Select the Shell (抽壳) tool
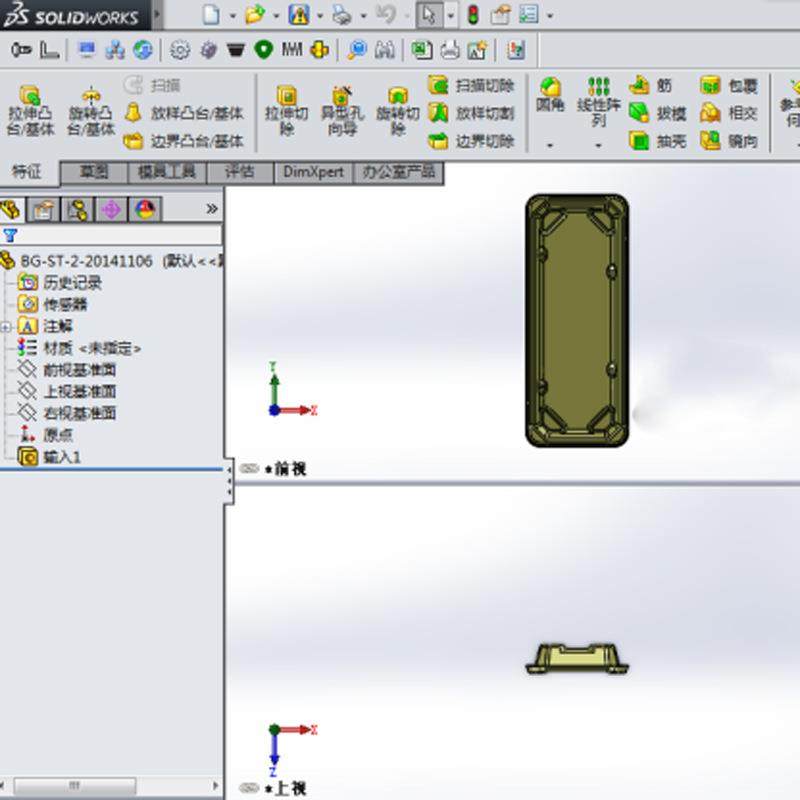 click(x=655, y=140)
